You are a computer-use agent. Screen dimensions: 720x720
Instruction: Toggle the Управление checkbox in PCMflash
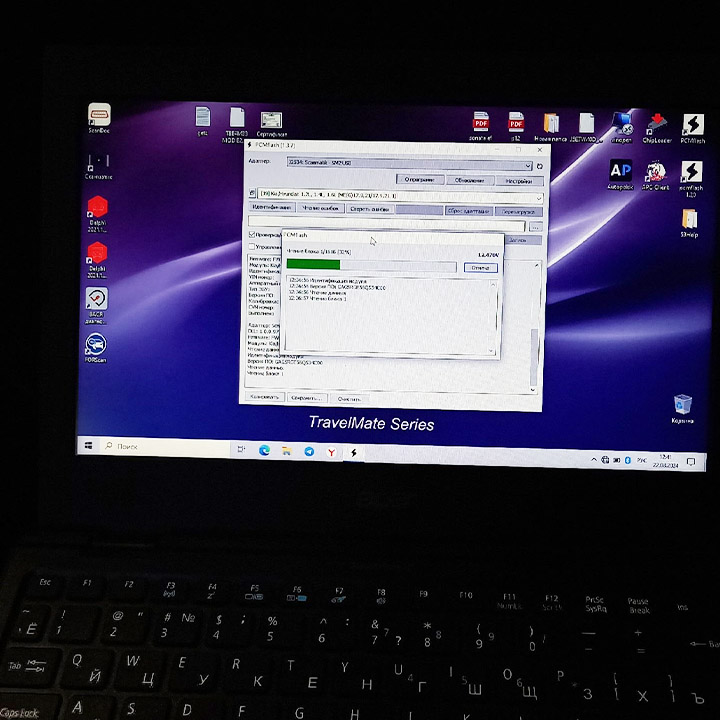[x=252, y=247]
